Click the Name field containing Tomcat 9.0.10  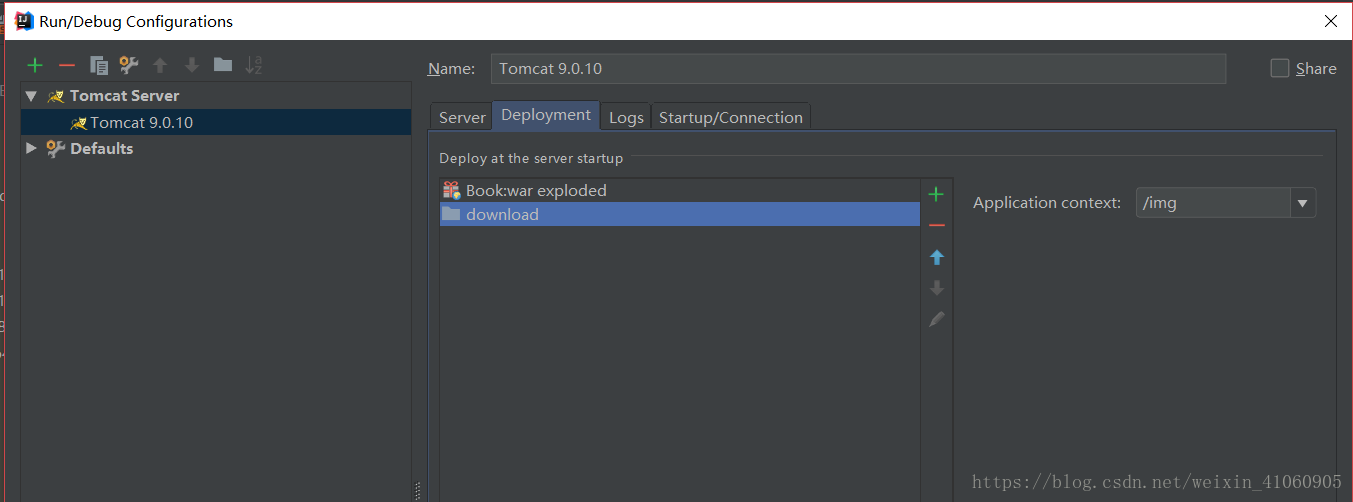point(858,68)
